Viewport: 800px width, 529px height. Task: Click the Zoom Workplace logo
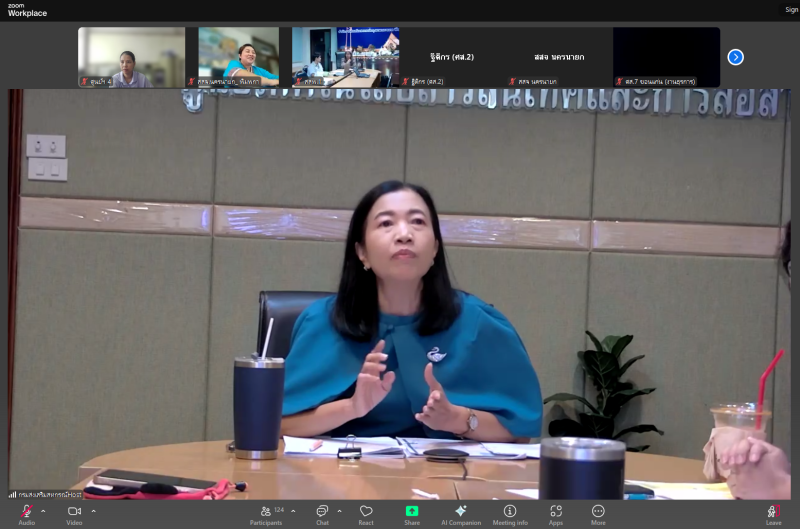[27, 9]
